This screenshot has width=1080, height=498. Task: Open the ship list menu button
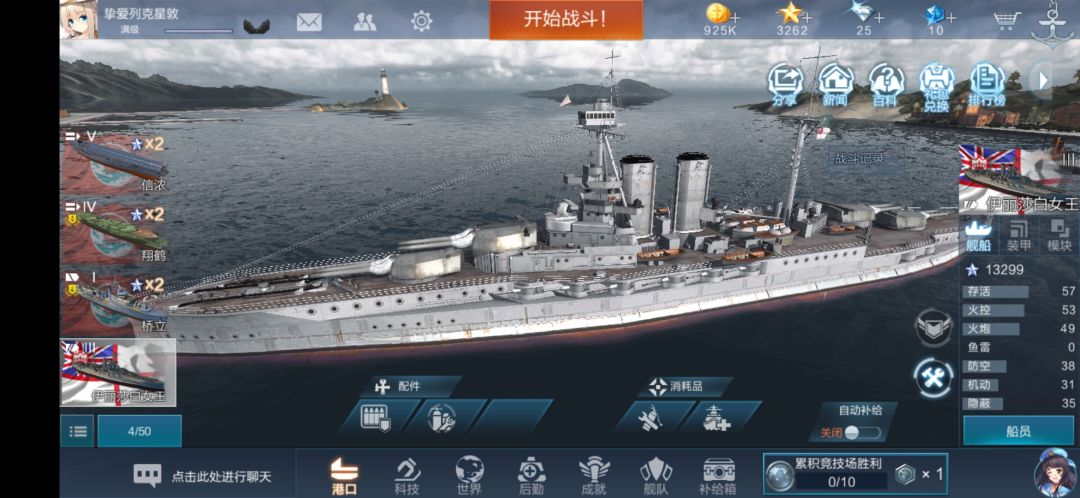pyautogui.click(x=77, y=431)
